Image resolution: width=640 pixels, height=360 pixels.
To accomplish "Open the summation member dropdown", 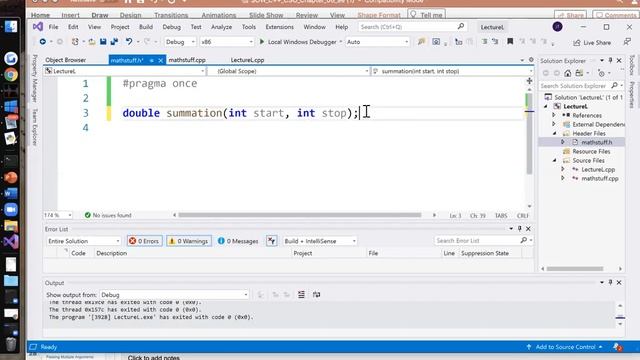I will click(452, 71).
